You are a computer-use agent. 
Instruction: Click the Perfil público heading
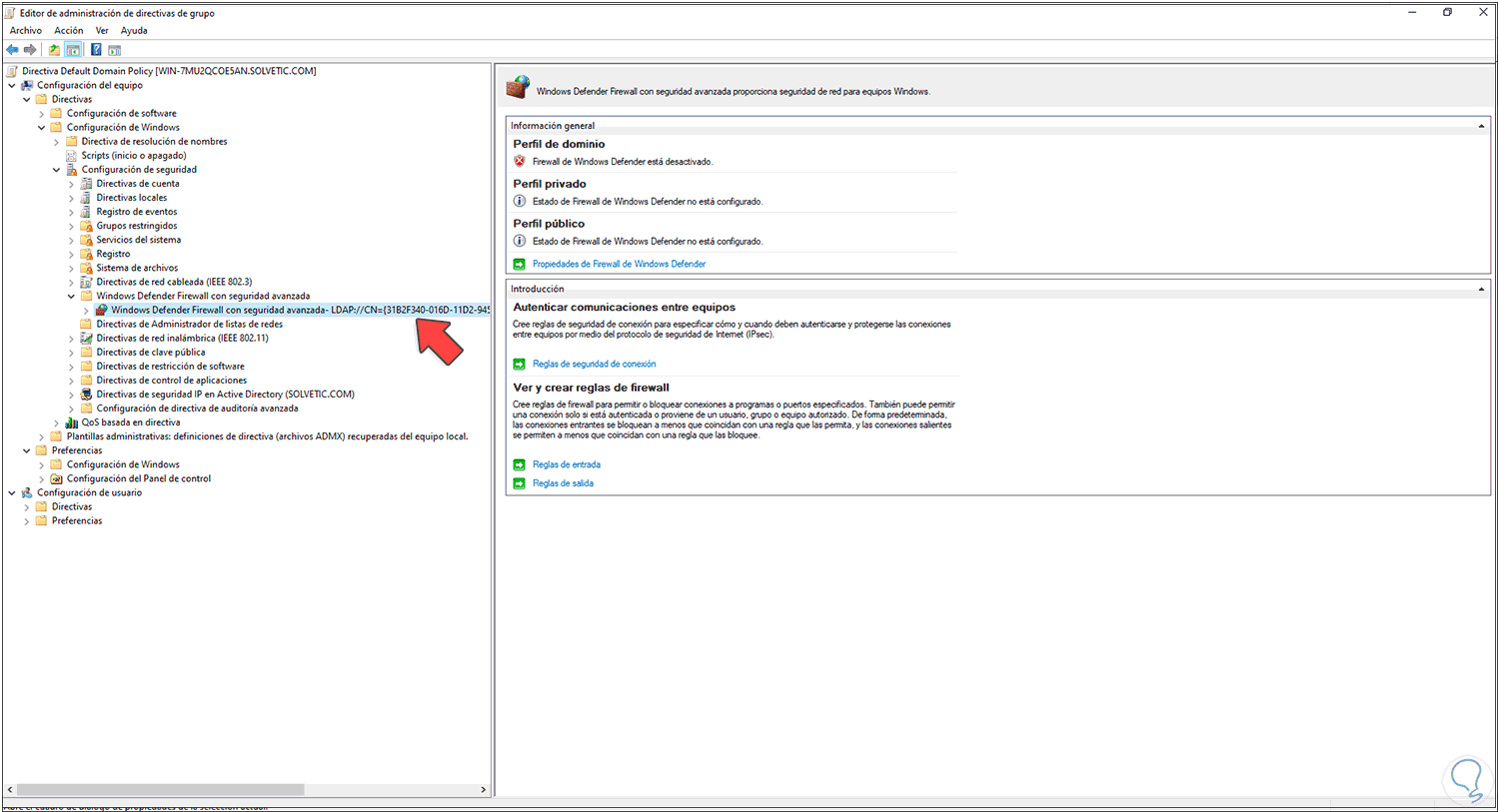[x=549, y=224]
